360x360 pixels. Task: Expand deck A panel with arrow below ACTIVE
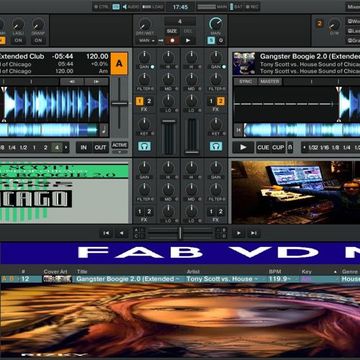click(119, 152)
